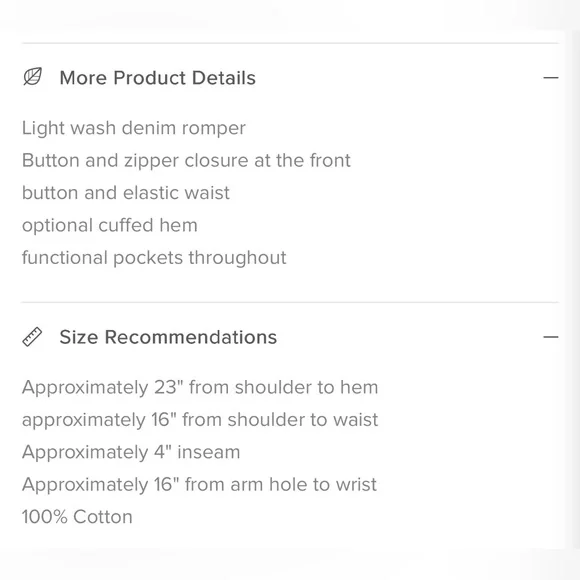Click the More Product Details heading
The height and width of the screenshot is (580, 580).
(158, 78)
